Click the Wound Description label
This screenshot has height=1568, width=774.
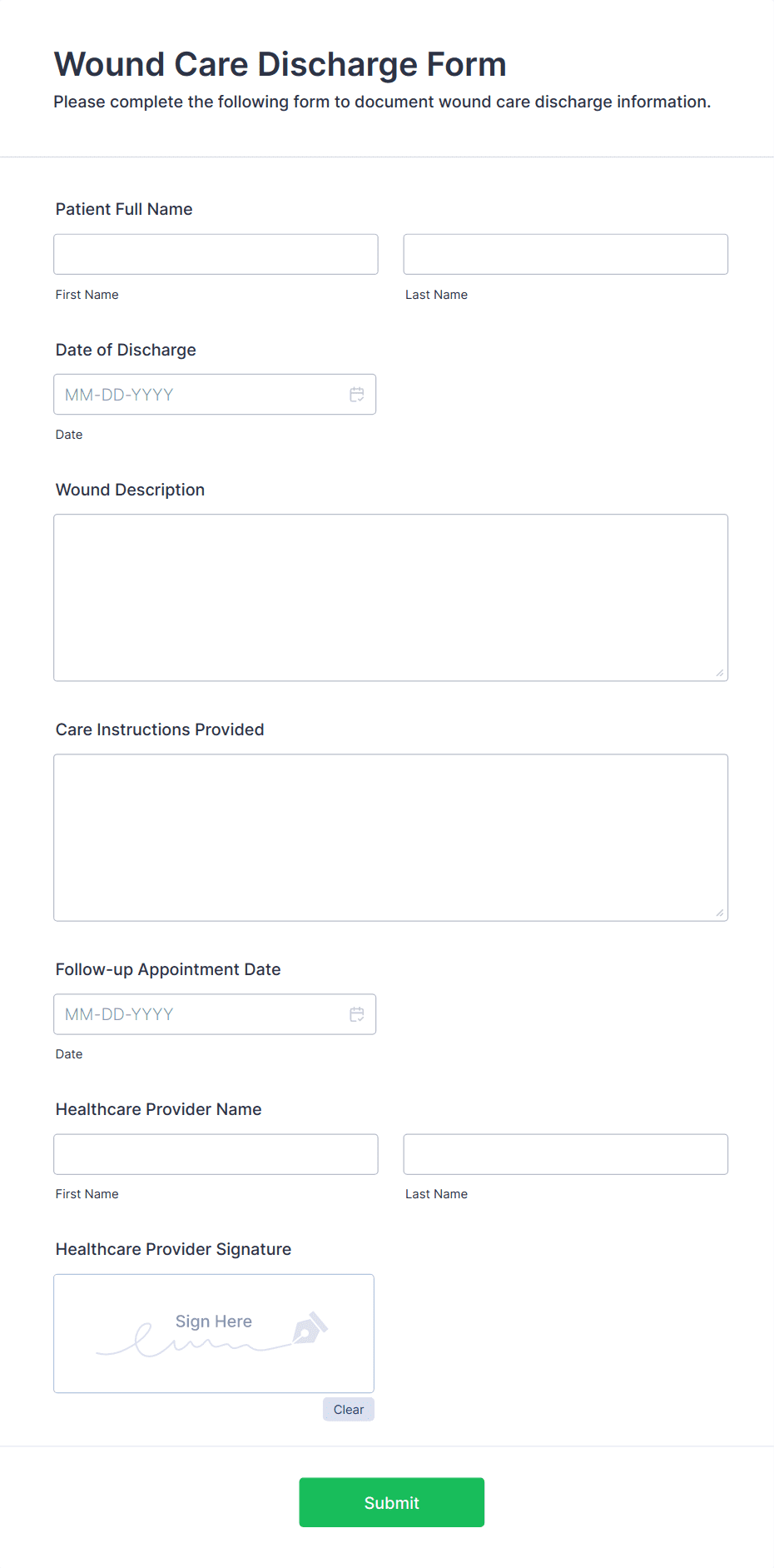pos(130,490)
